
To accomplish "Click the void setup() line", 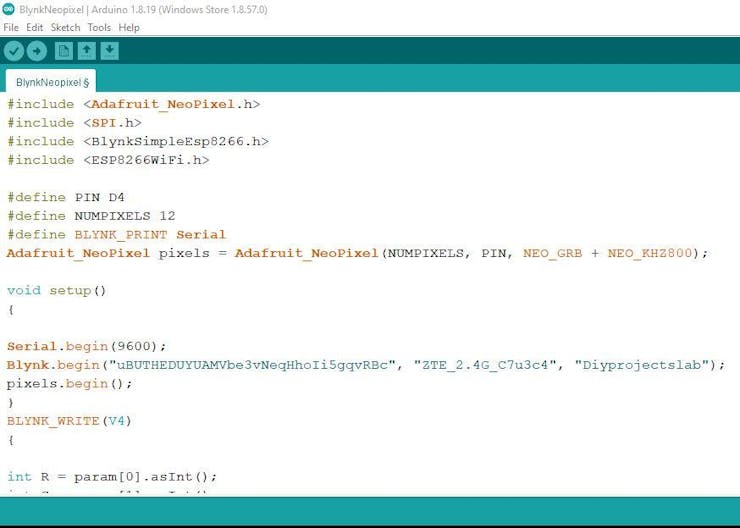I will 57,290.
